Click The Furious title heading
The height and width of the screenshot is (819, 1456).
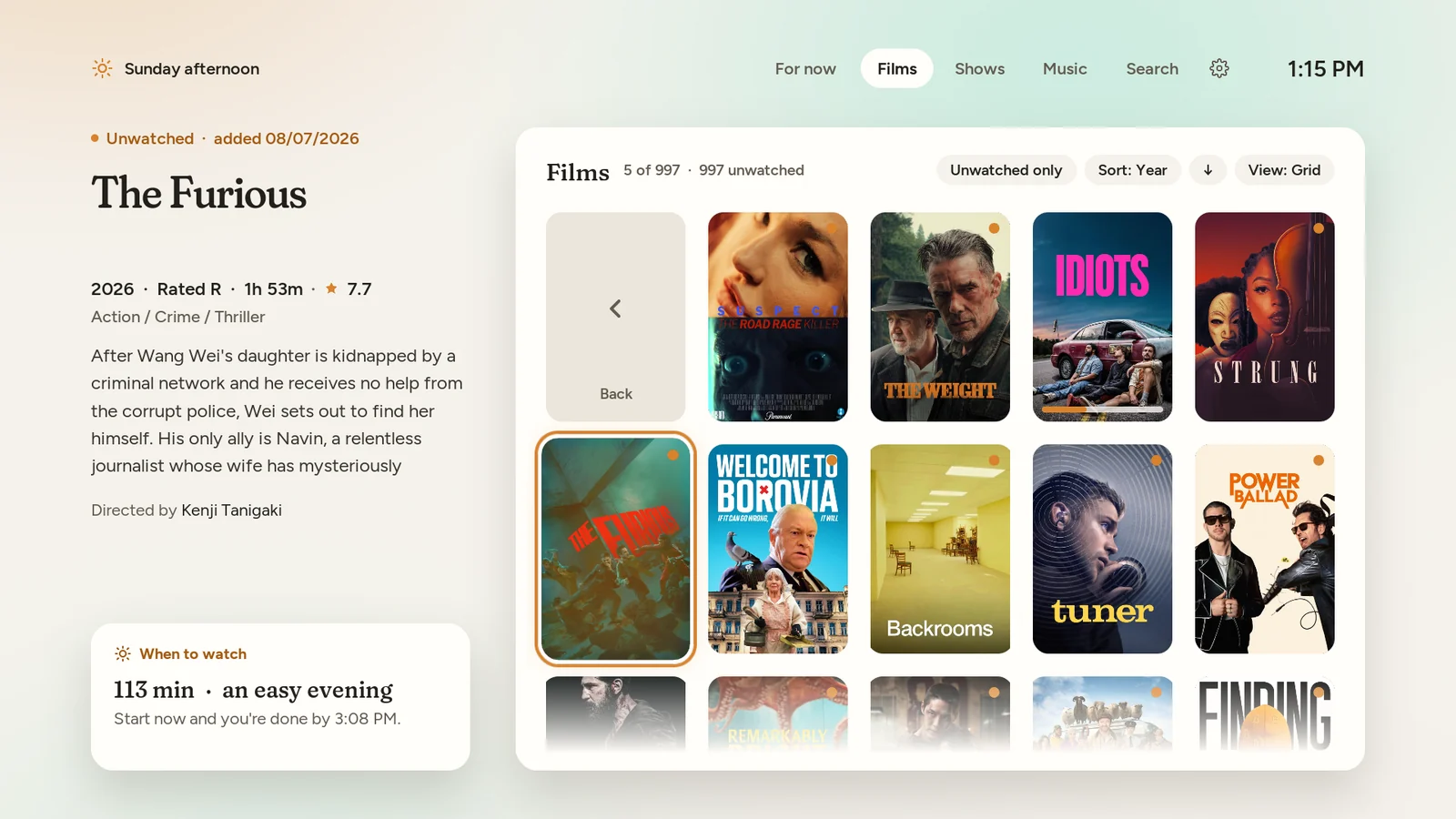[x=198, y=193]
